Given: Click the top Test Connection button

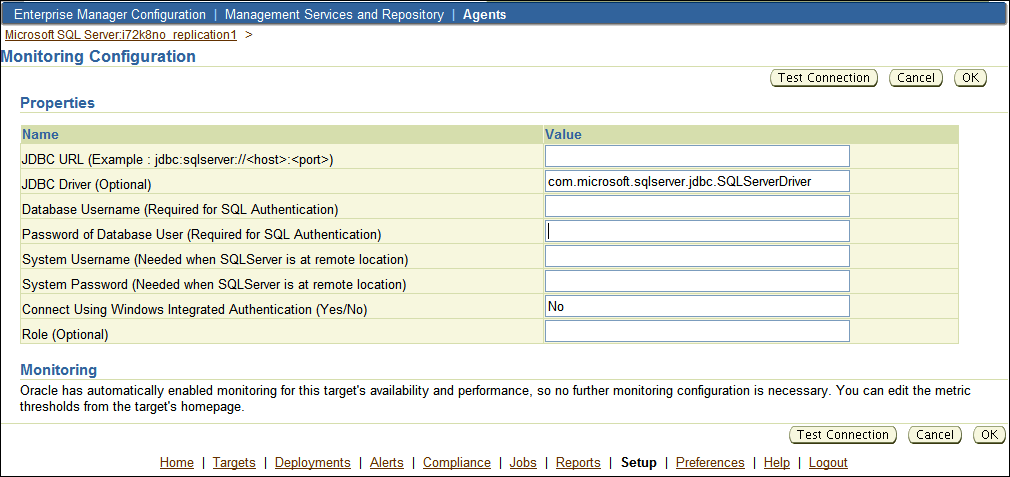Looking at the screenshot, I should point(824,78).
